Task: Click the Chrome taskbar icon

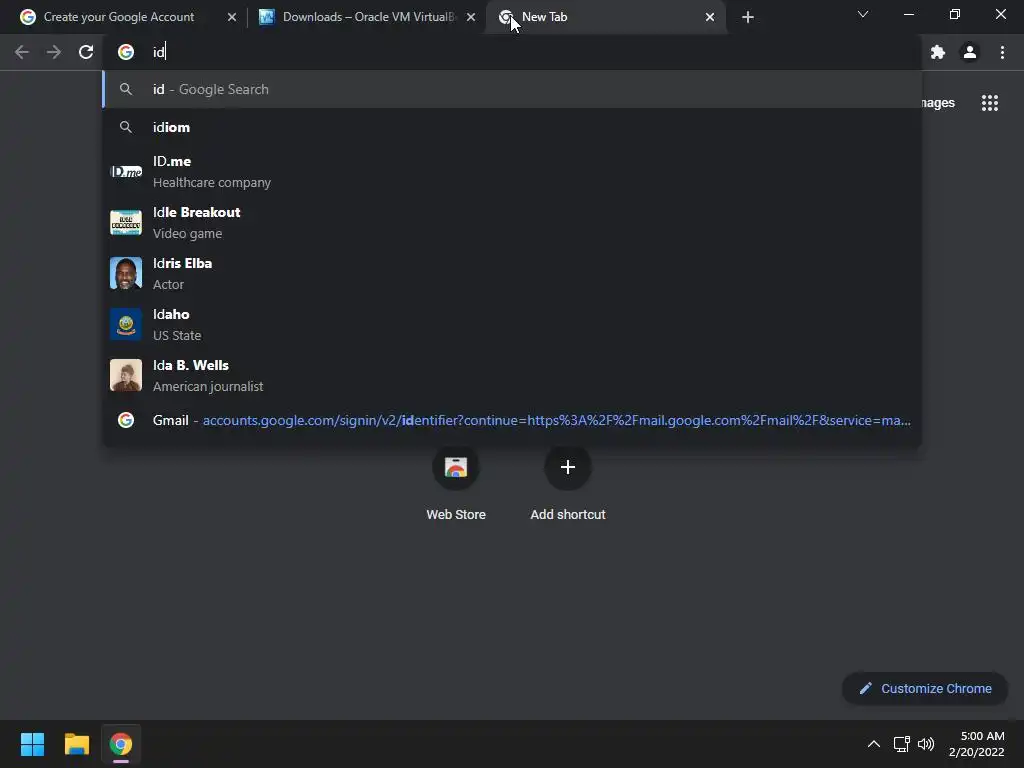Action: [x=121, y=744]
